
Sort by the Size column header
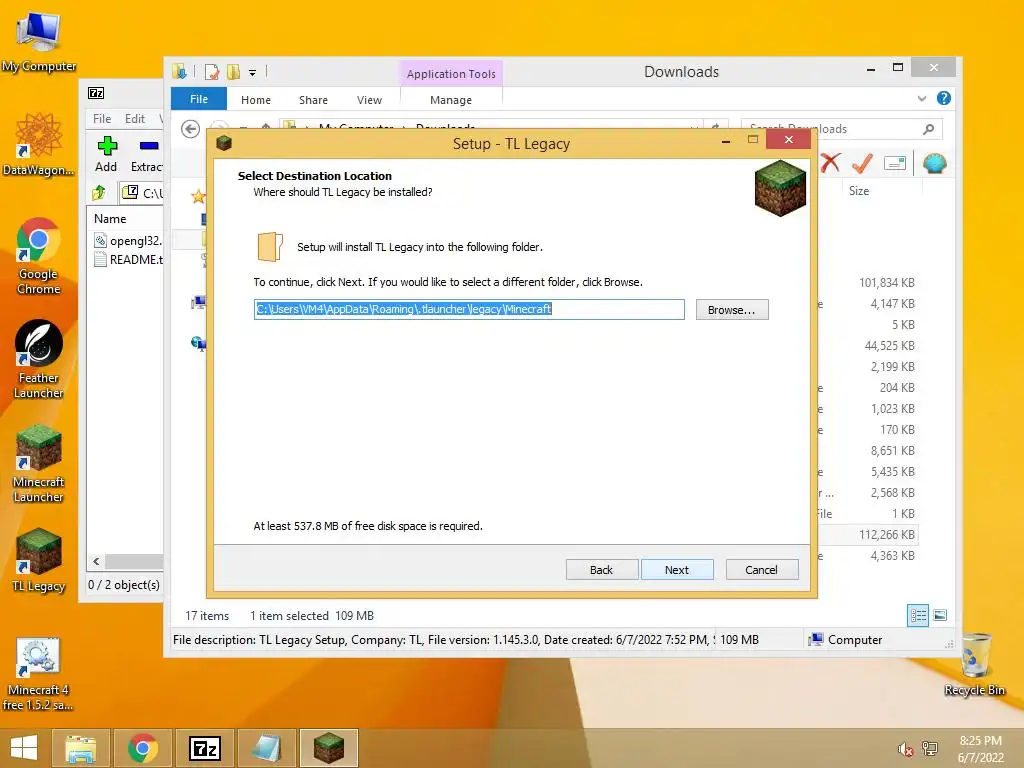859,191
